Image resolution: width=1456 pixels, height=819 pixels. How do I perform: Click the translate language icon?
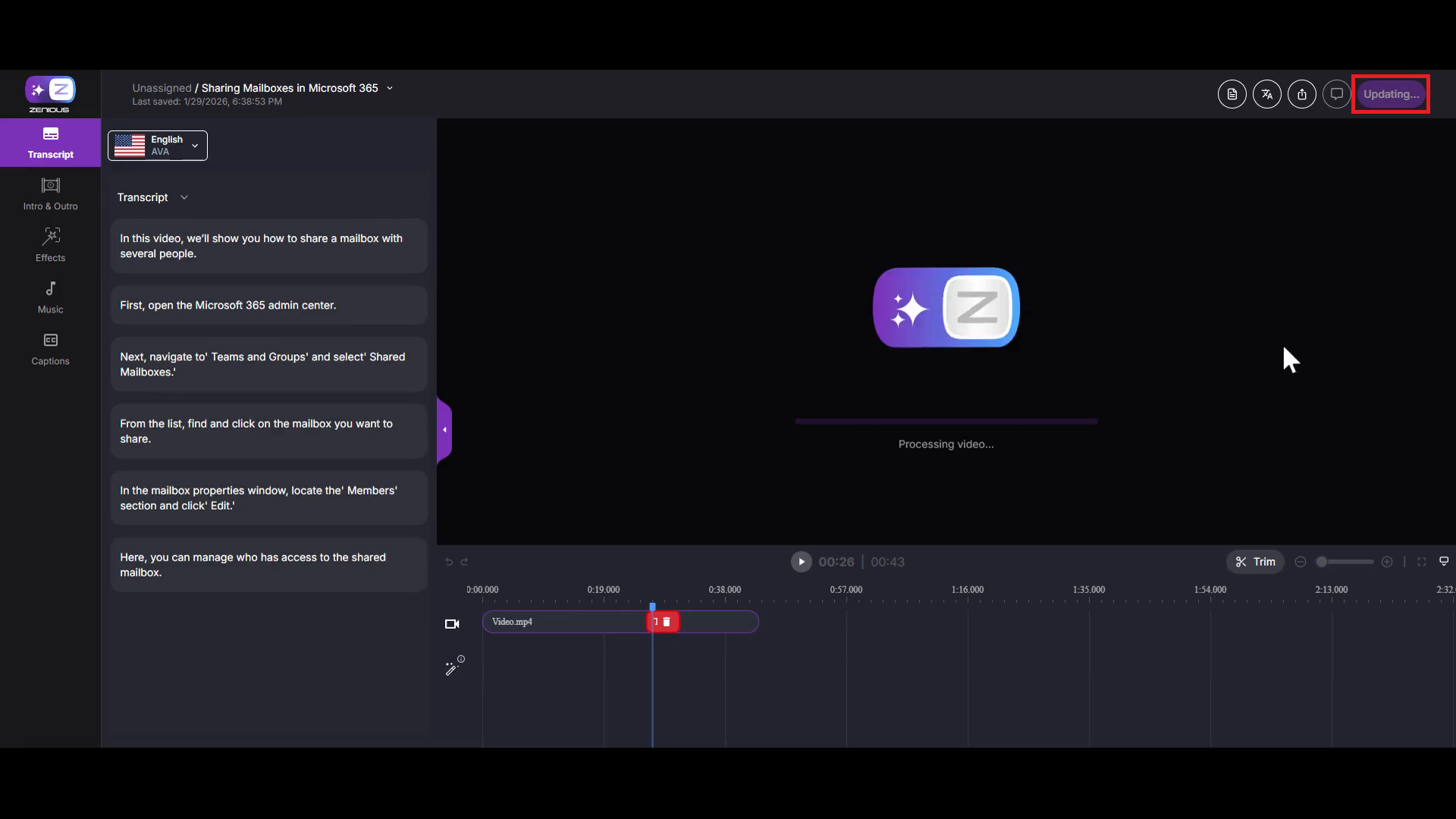(x=1266, y=94)
